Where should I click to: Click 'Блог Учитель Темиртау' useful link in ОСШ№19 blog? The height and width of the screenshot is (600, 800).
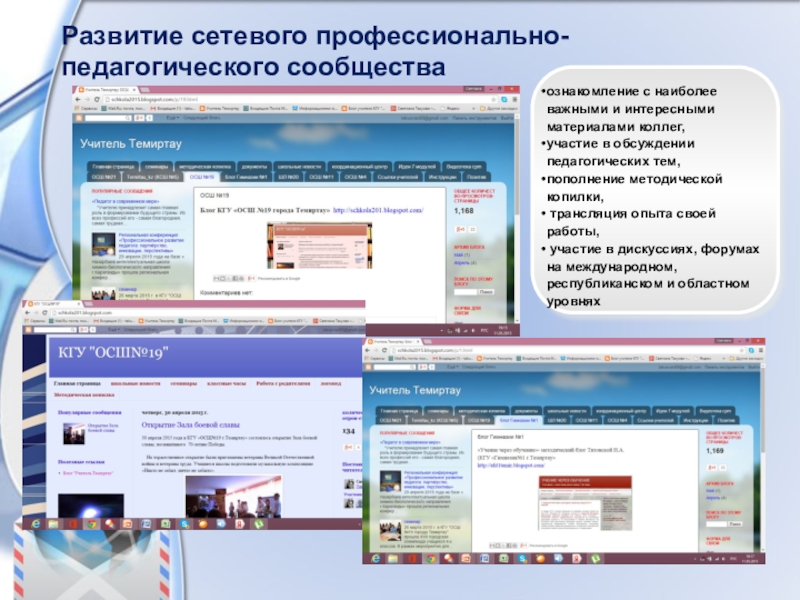point(88,473)
